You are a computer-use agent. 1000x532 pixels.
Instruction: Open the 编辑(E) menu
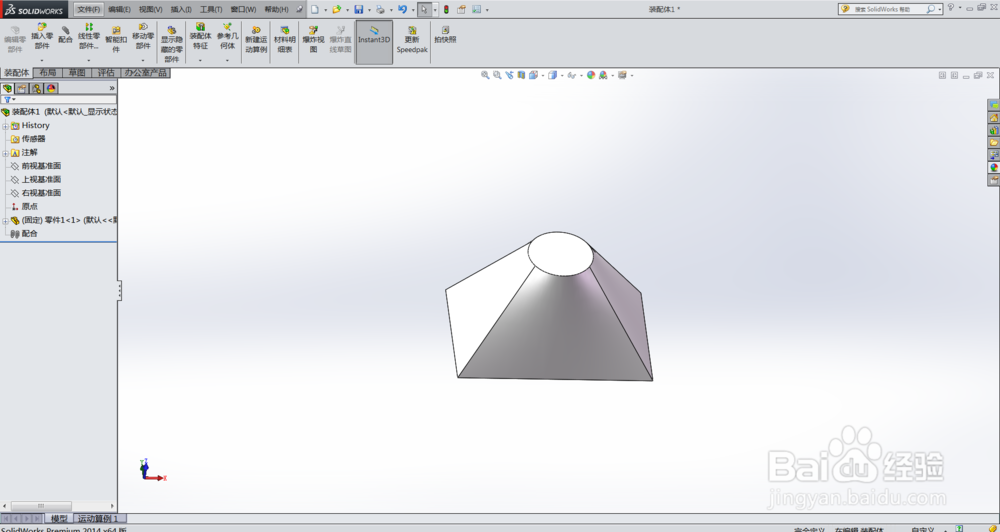pos(119,9)
